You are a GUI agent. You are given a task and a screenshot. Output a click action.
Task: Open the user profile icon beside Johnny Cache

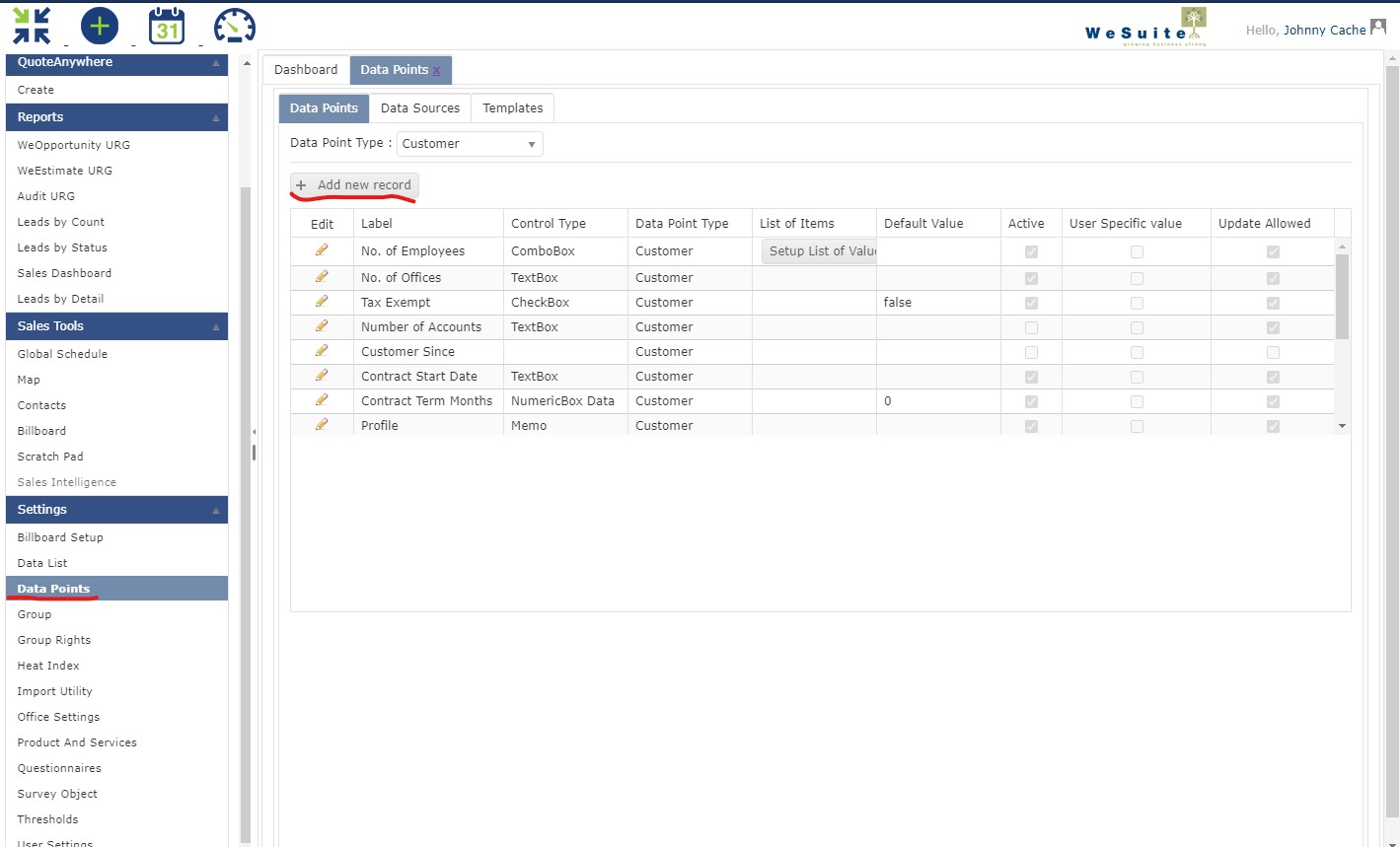[1380, 28]
